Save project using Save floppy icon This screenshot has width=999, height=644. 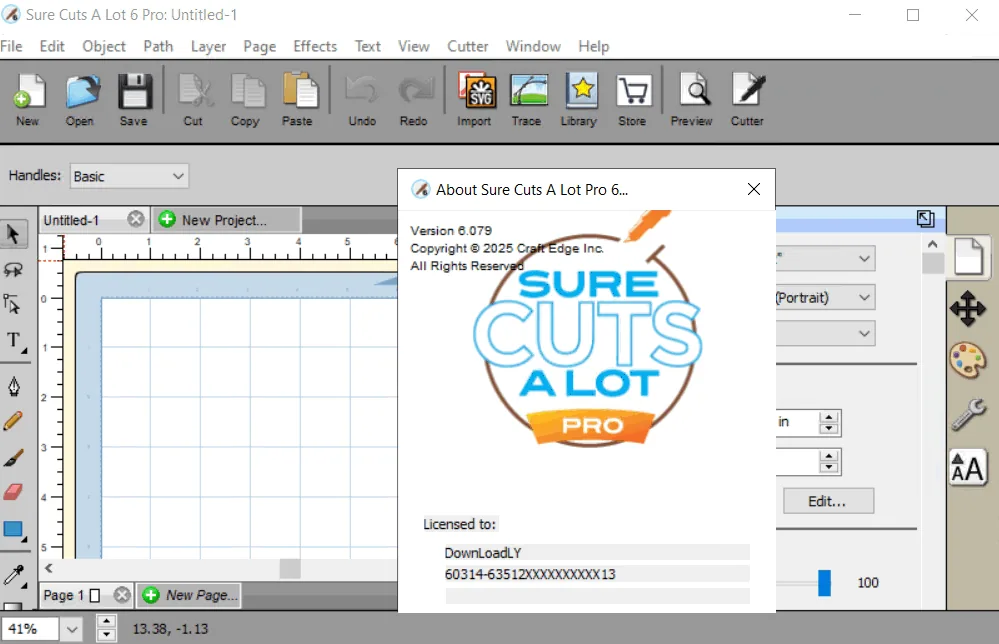point(134,99)
